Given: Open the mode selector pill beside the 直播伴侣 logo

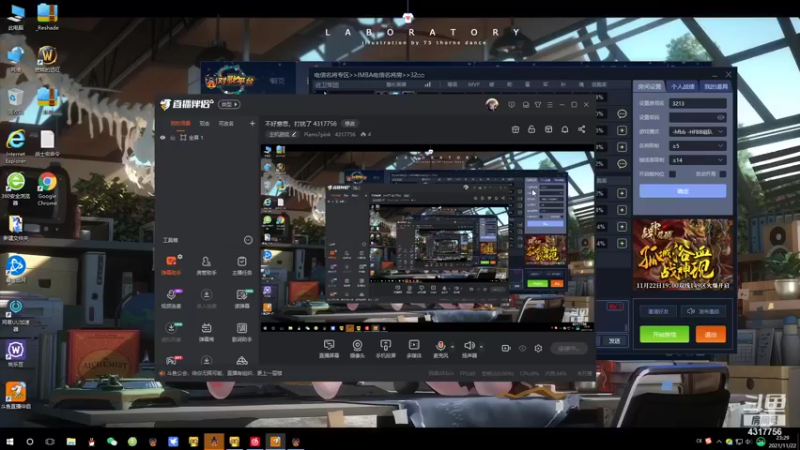Looking at the screenshot, I should 229,105.
